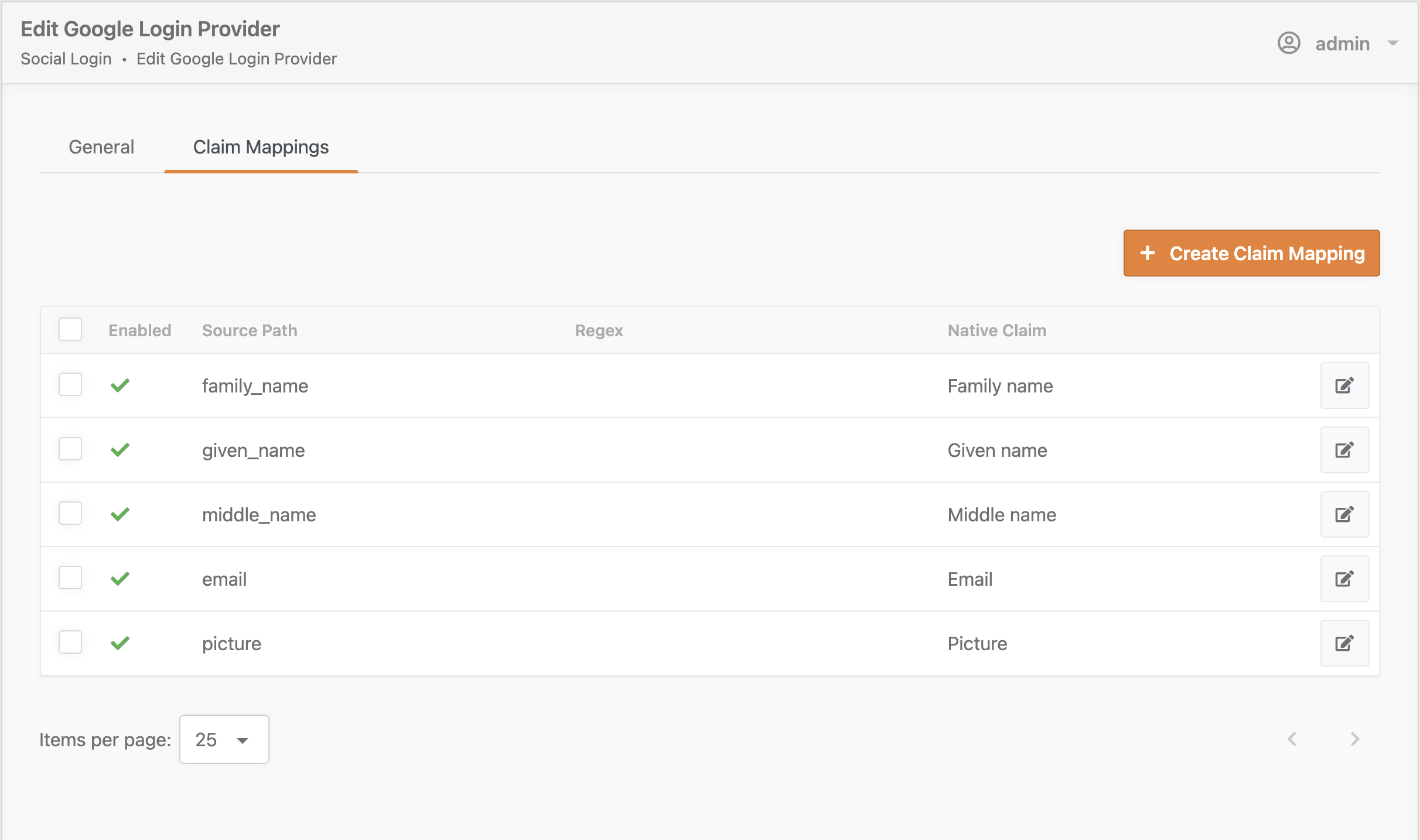Click the Given name native claim cell

click(997, 450)
